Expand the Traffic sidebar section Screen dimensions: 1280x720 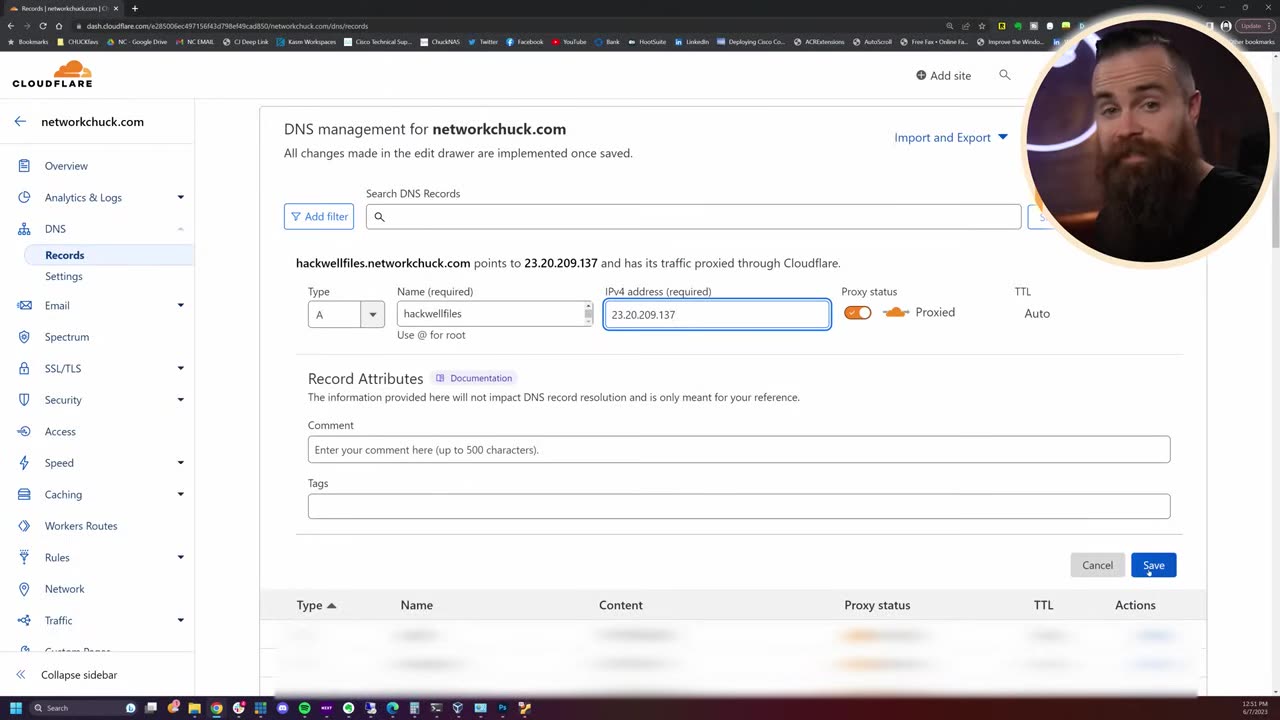click(x=181, y=621)
